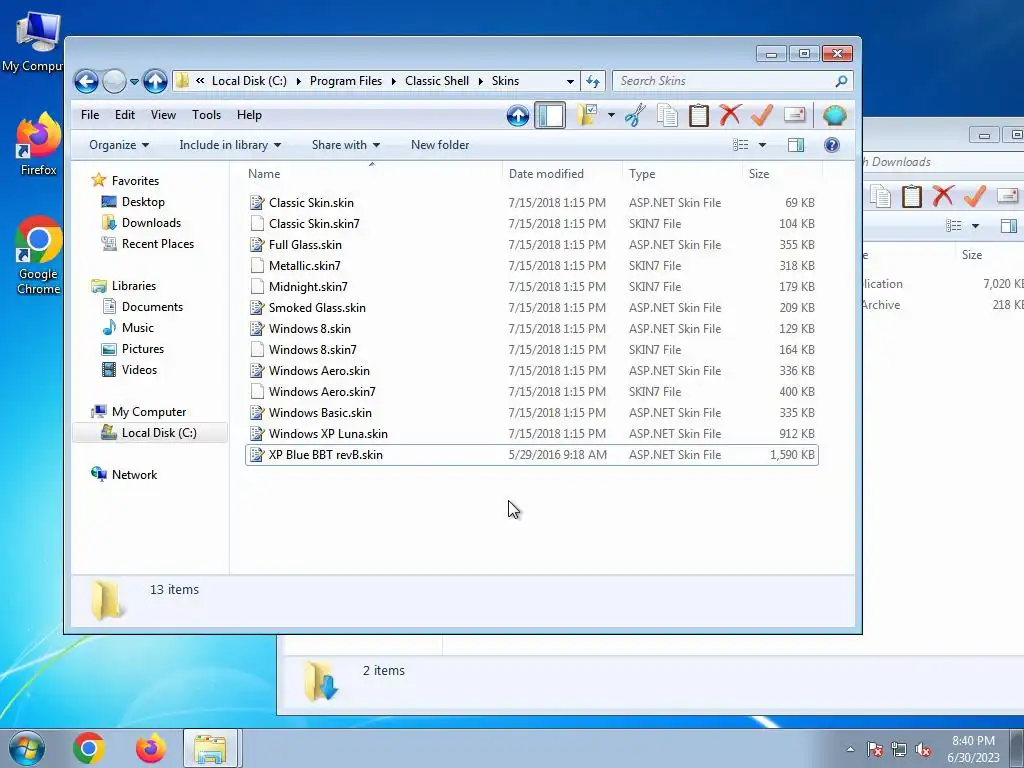Select the Windows Aero.skin7 file
1024x768 pixels.
pos(532,392)
